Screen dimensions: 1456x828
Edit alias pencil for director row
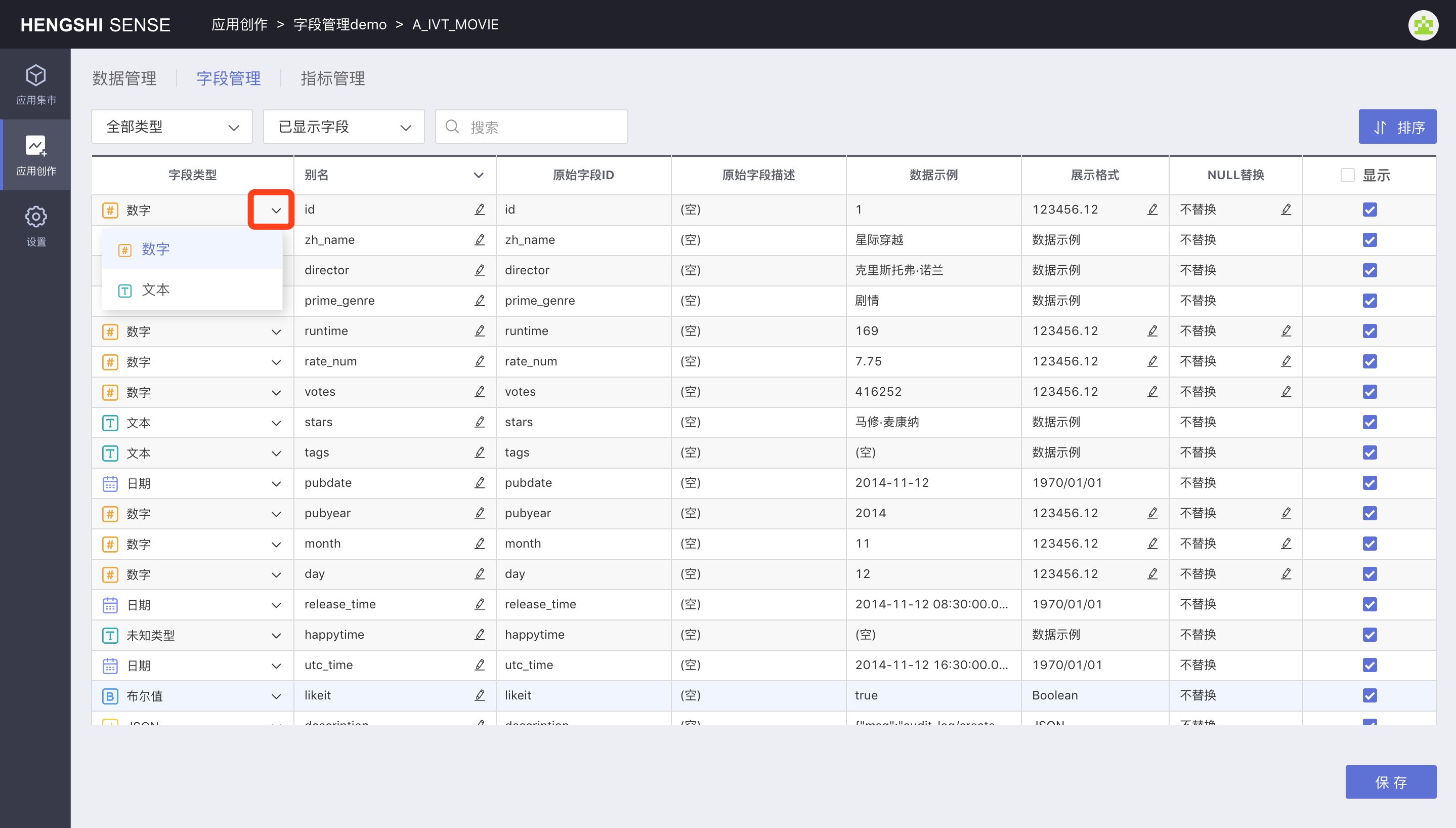tap(480, 270)
